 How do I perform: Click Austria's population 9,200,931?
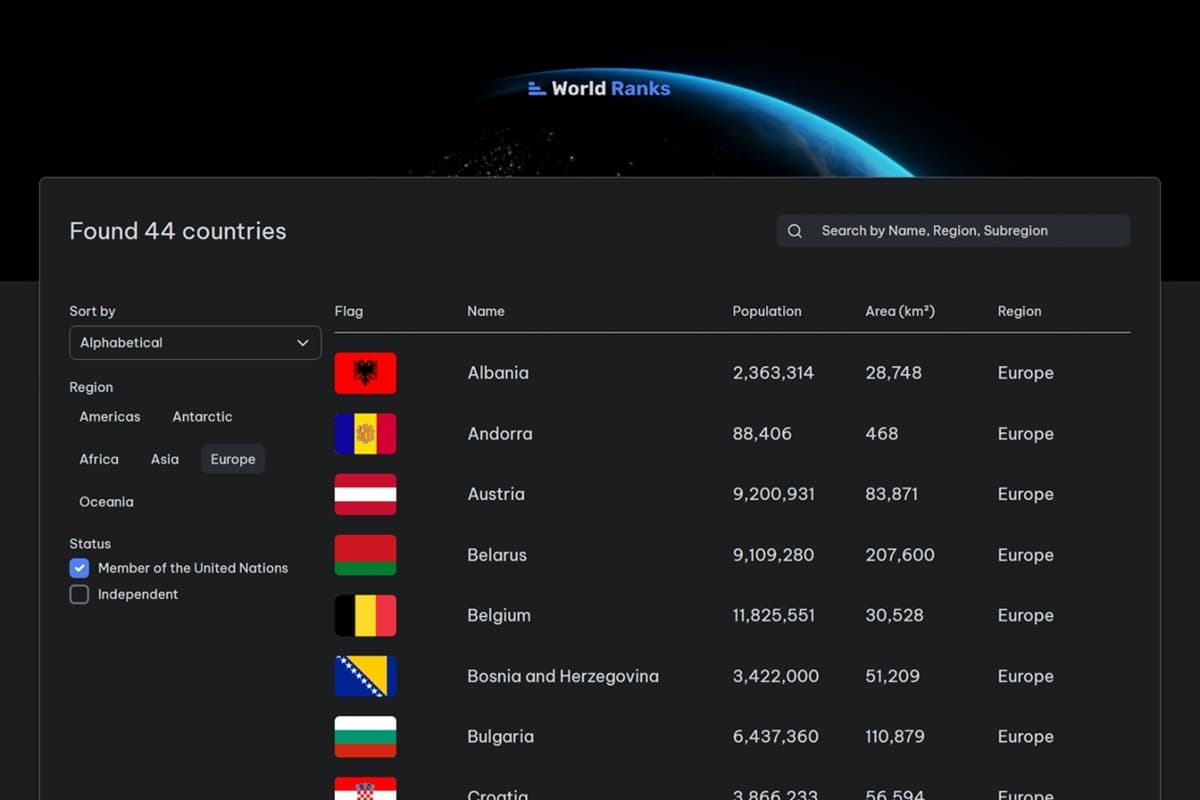pos(774,494)
